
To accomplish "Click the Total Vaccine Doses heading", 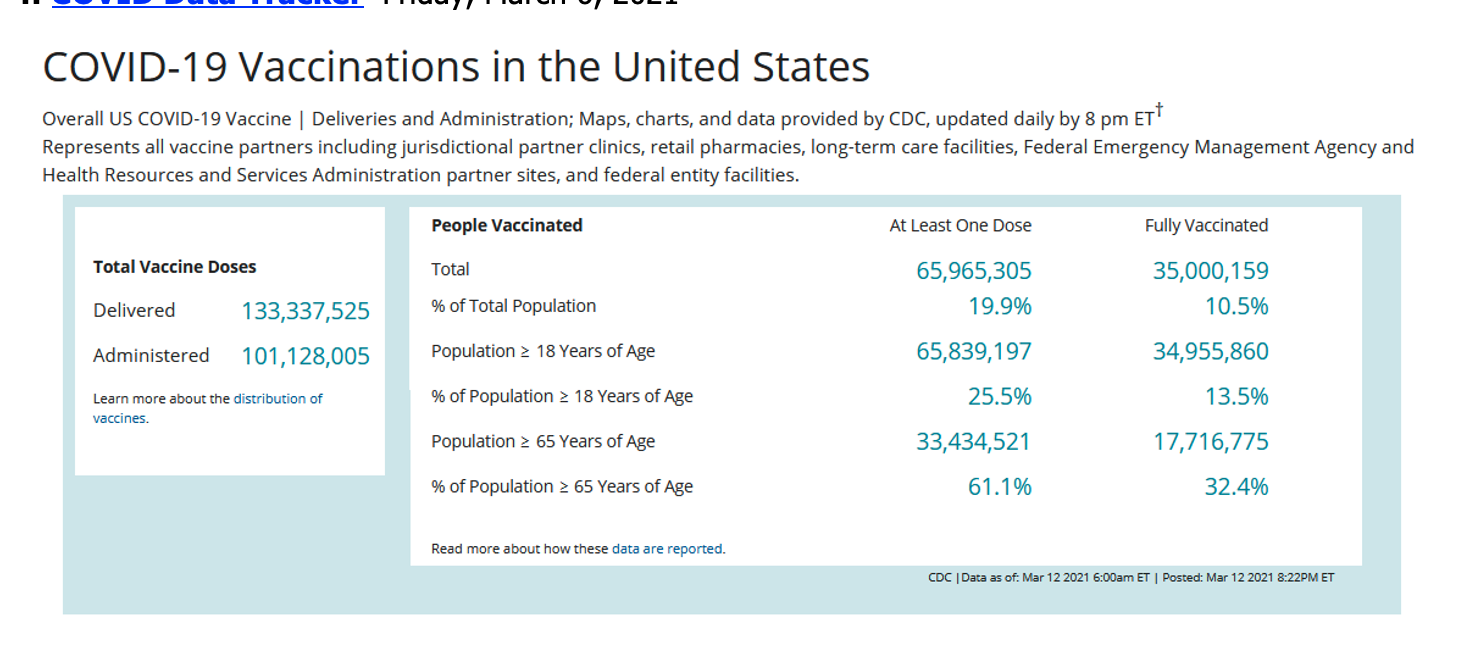I will (175, 267).
